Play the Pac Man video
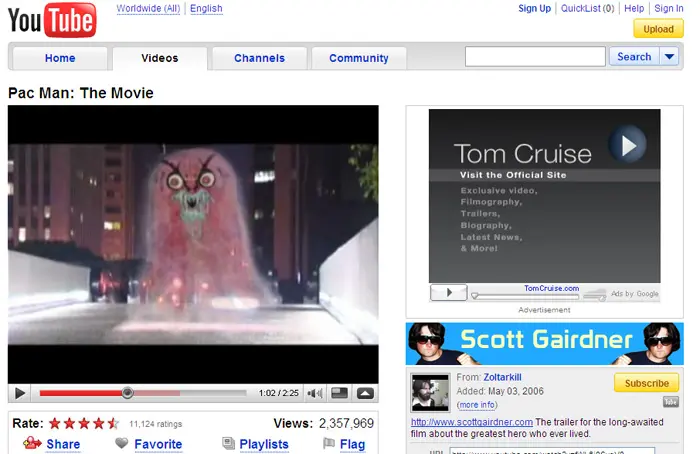 [x=20, y=393]
